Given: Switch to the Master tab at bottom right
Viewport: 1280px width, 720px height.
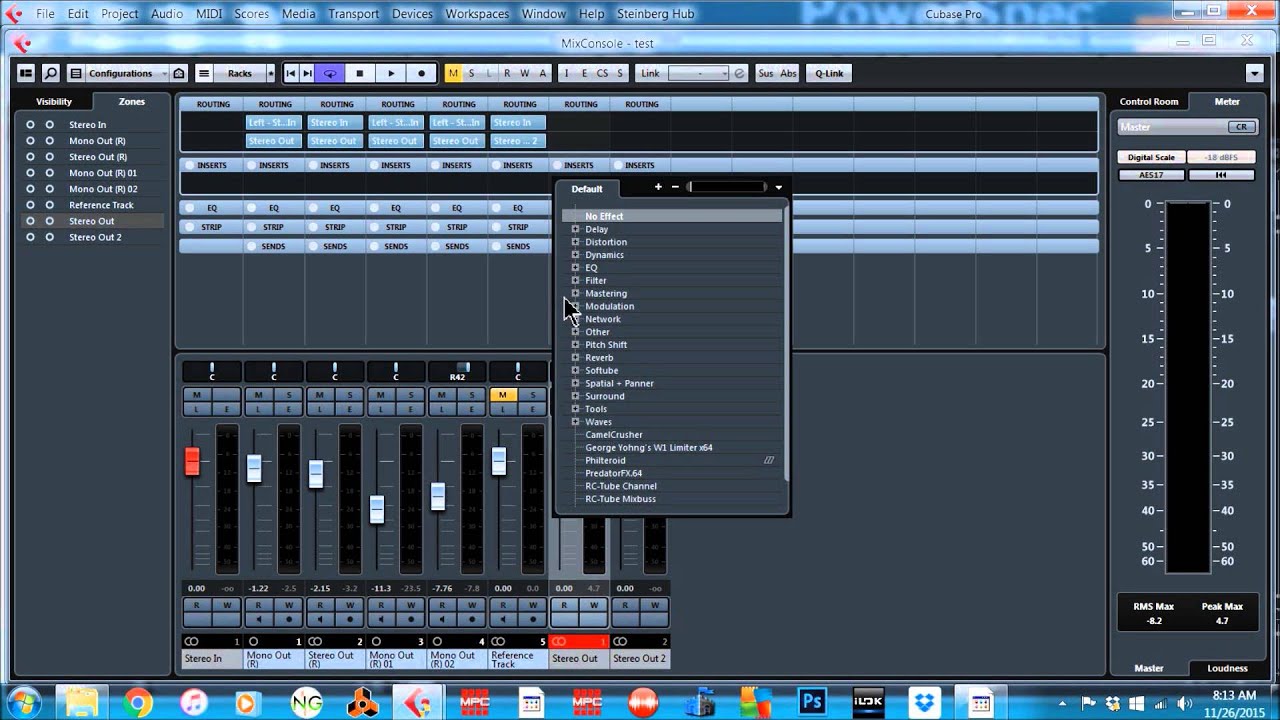Looking at the screenshot, I should (x=1149, y=668).
